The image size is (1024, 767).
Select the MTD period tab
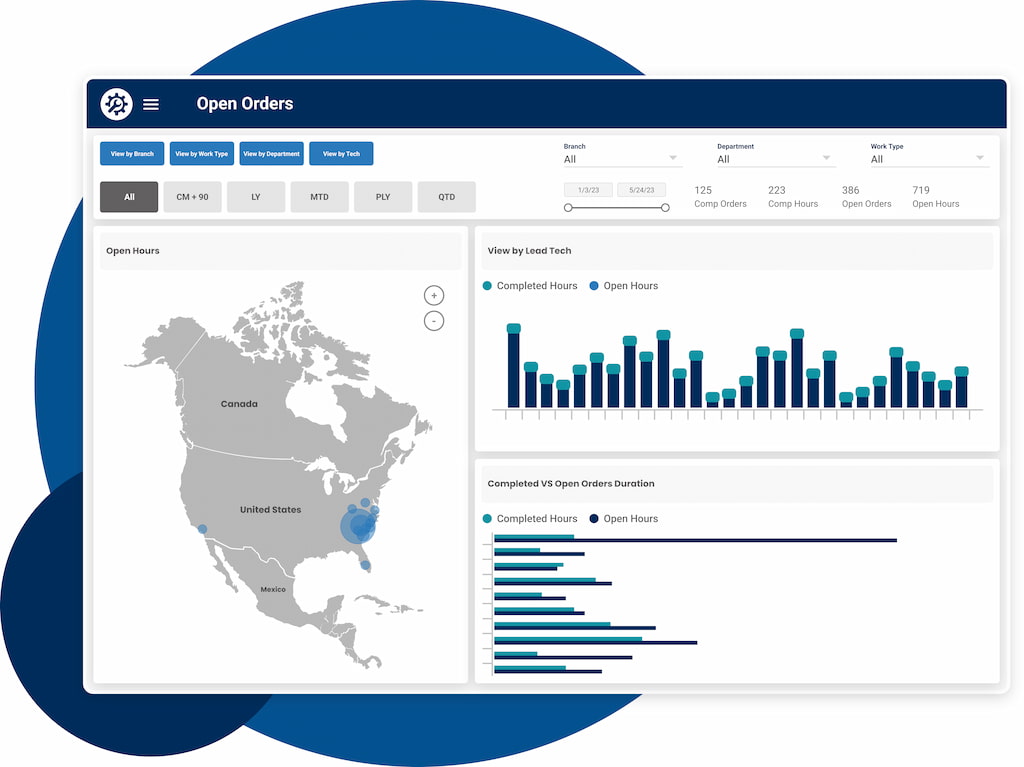click(319, 197)
